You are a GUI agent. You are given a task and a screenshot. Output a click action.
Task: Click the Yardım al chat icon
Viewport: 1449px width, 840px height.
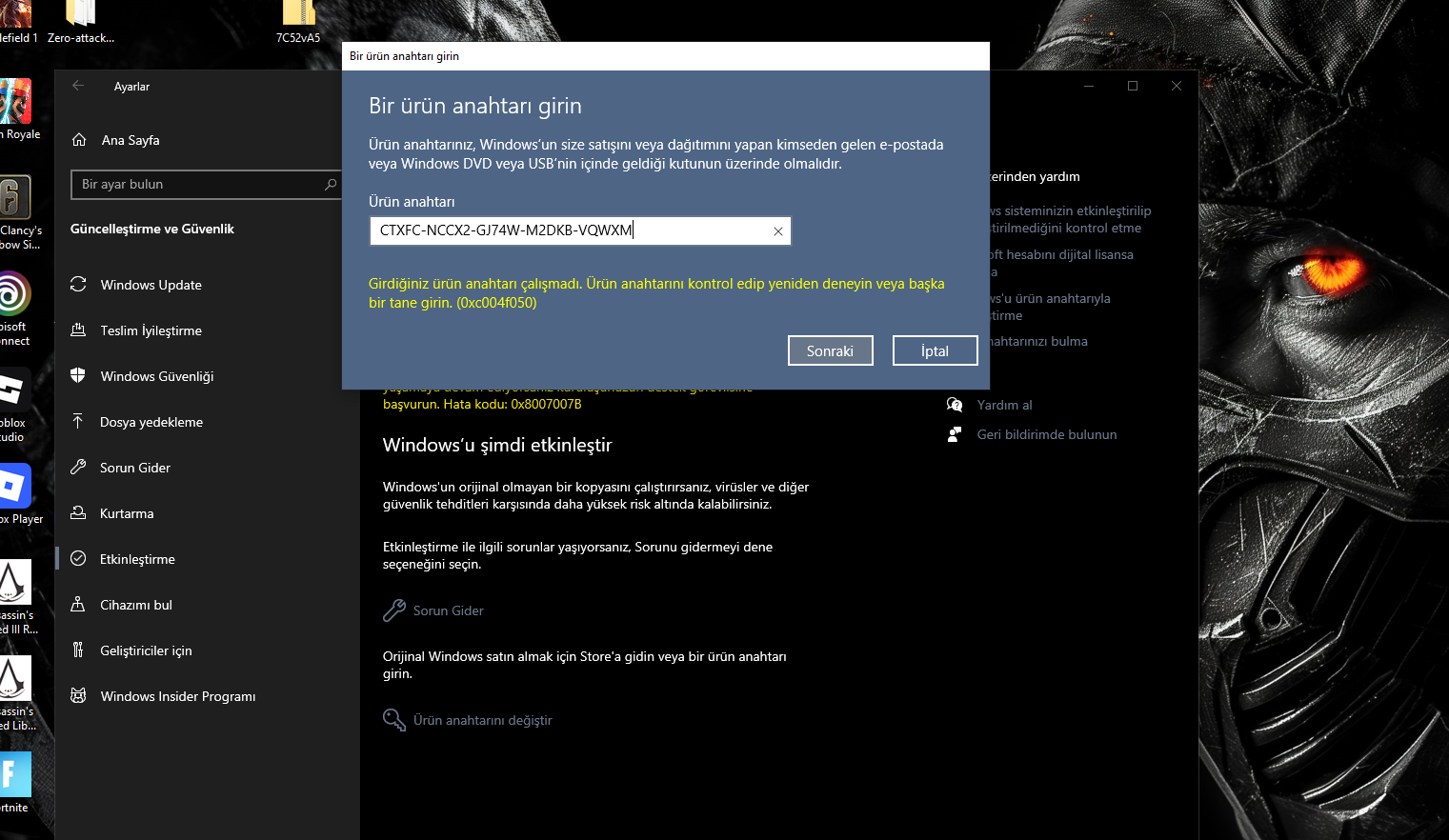[955, 405]
